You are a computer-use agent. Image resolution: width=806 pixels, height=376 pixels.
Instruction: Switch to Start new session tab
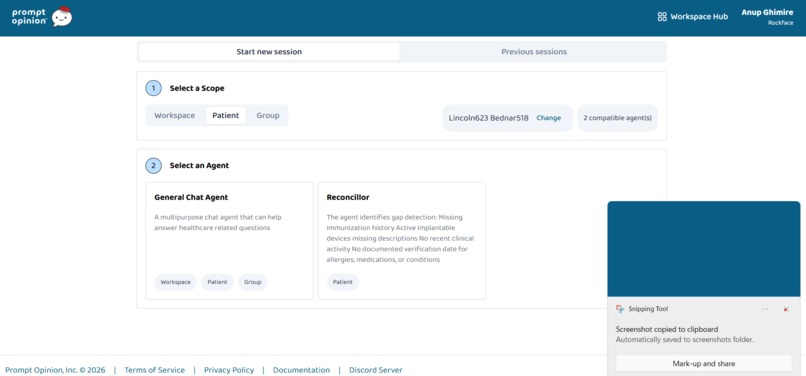[269, 52]
